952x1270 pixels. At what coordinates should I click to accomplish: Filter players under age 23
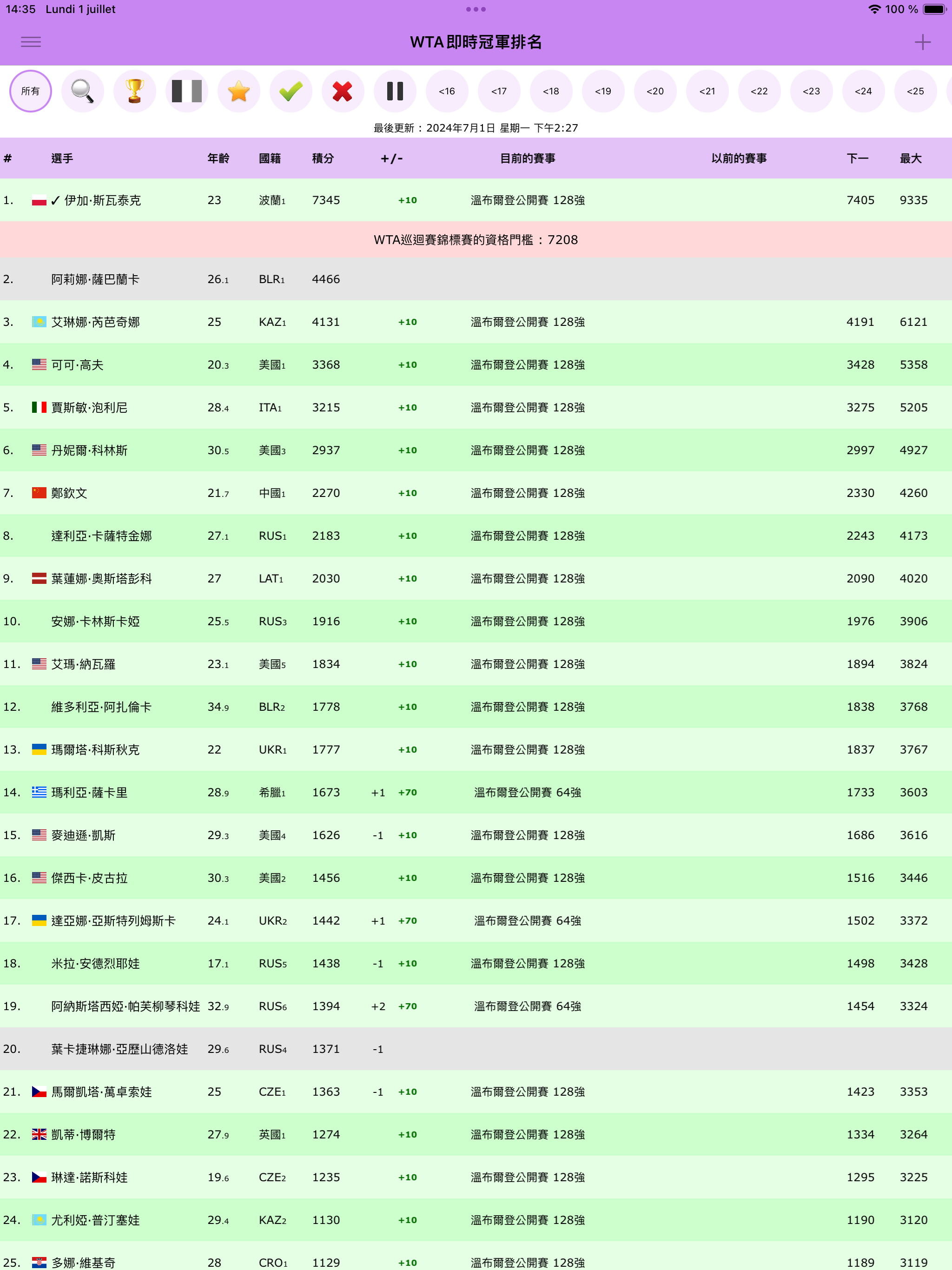coord(811,91)
